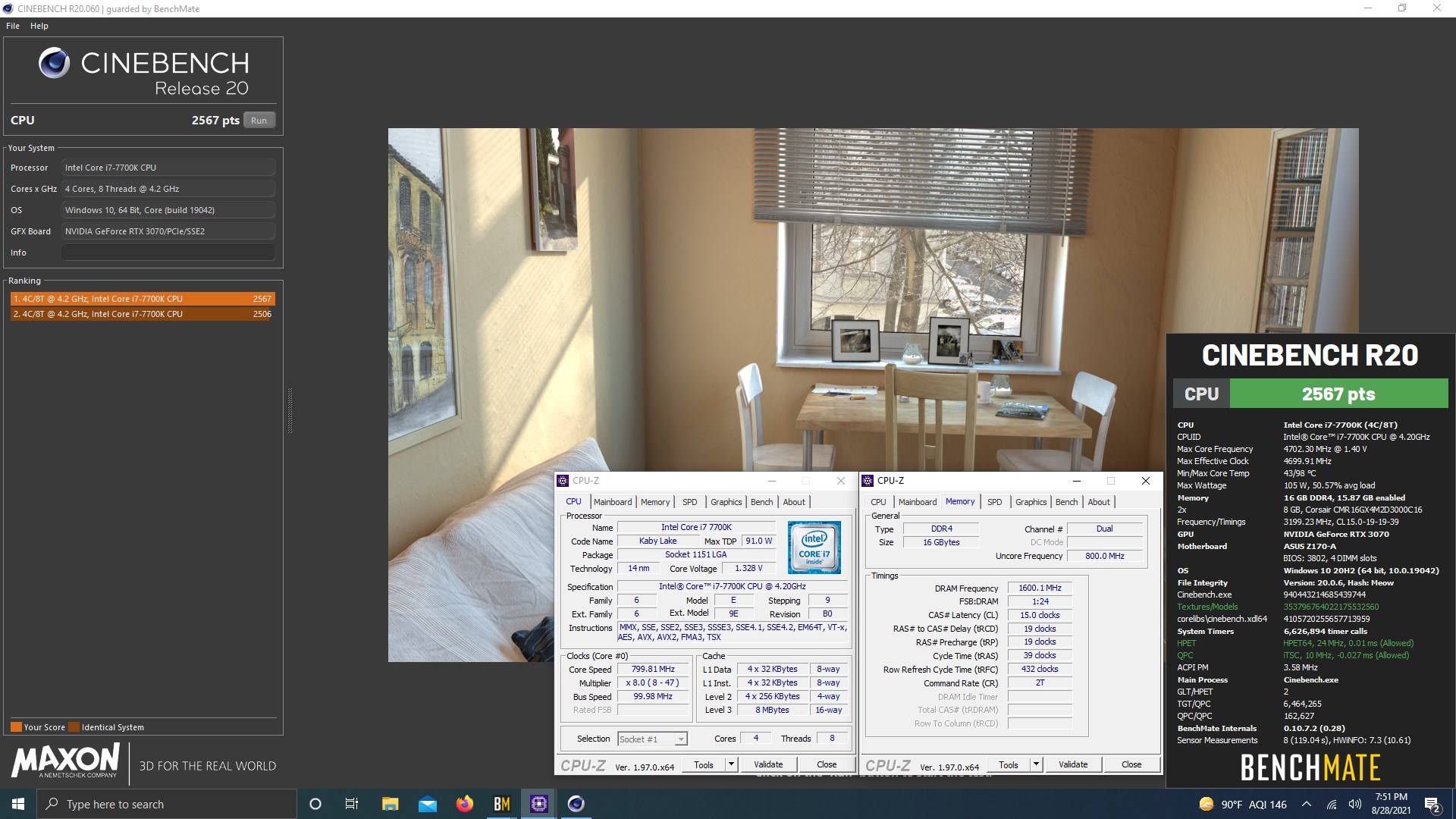Image resolution: width=1456 pixels, height=819 pixels.
Task: Open Cinebench from taskbar
Action: click(576, 804)
